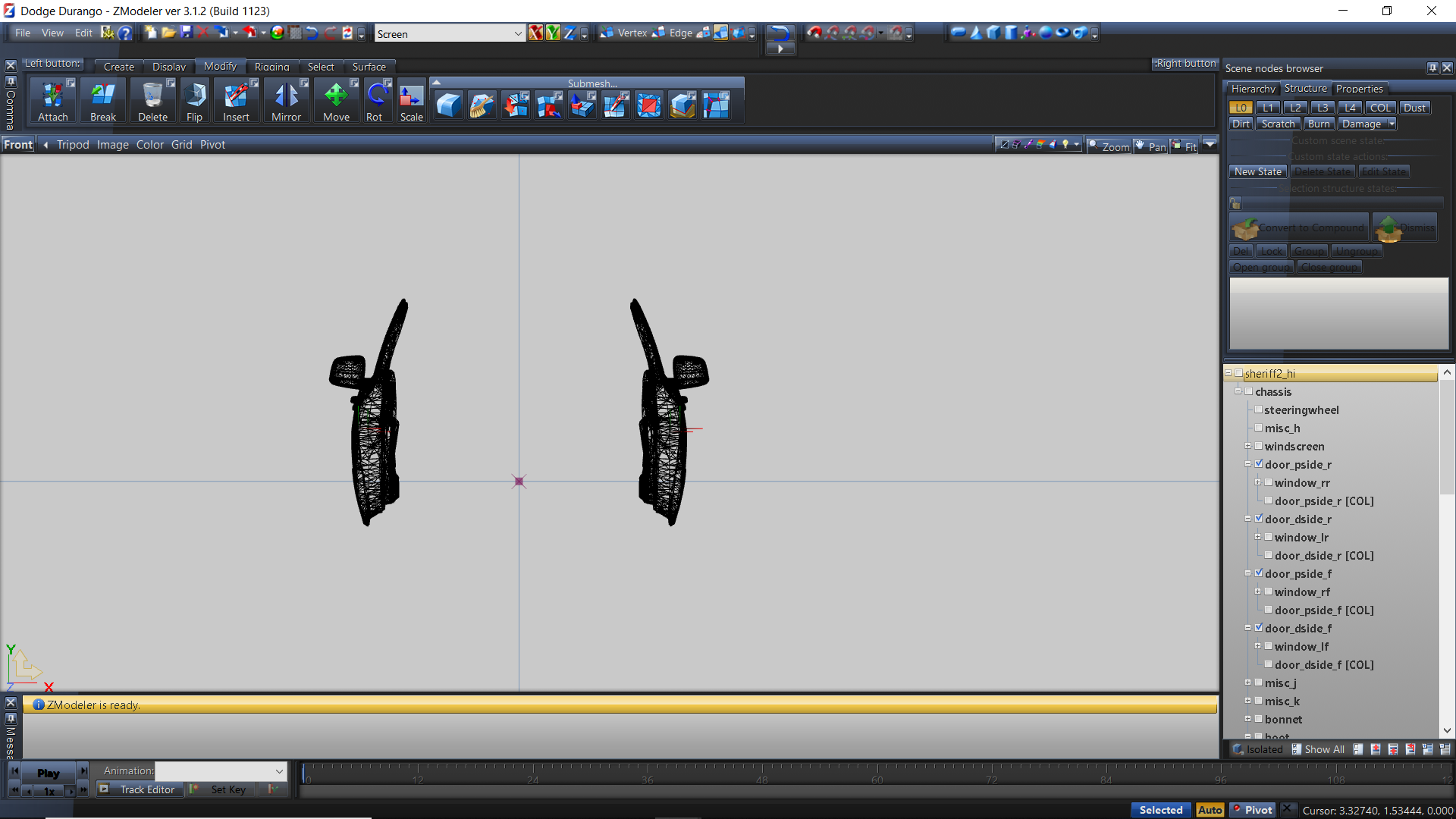Viewport: 1456px width, 819px height.
Task: Click the New State button
Action: click(1257, 172)
